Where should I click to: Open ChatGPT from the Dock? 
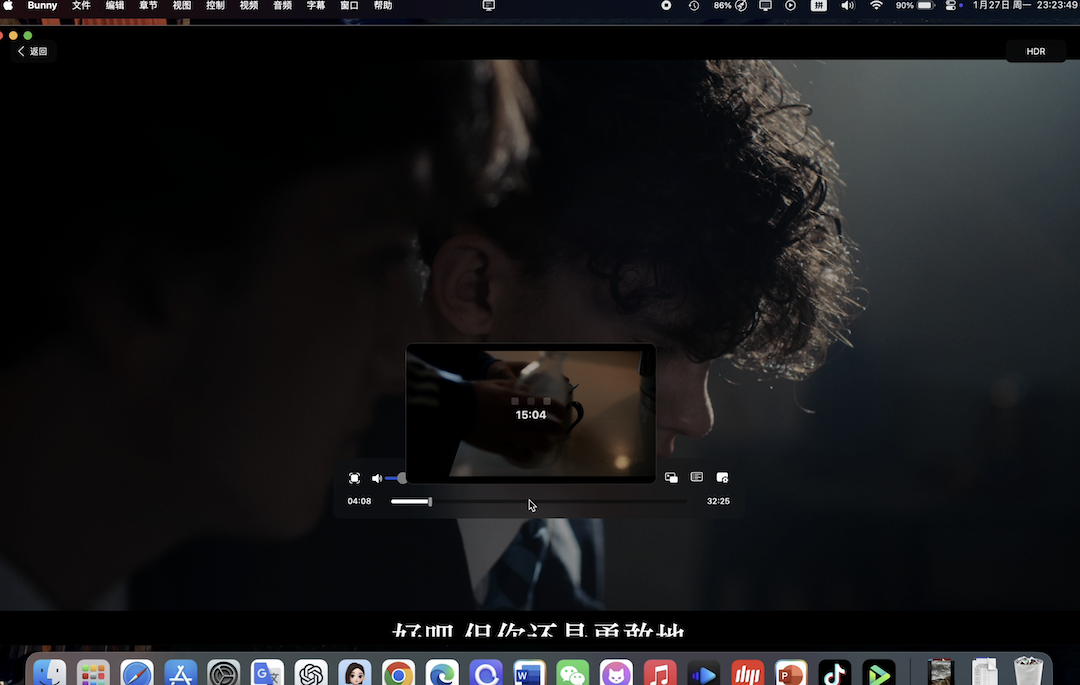click(x=311, y=673)
